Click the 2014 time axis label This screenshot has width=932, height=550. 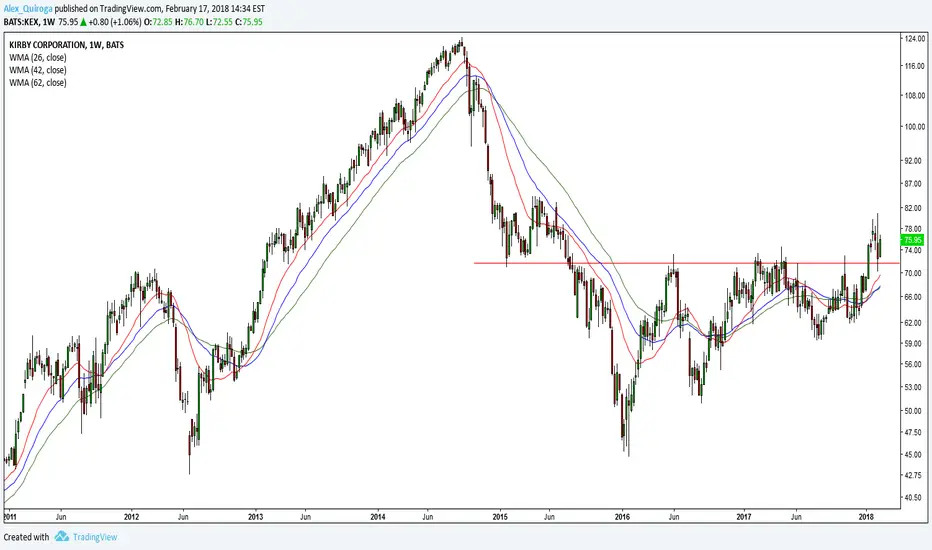pos(378,517)
